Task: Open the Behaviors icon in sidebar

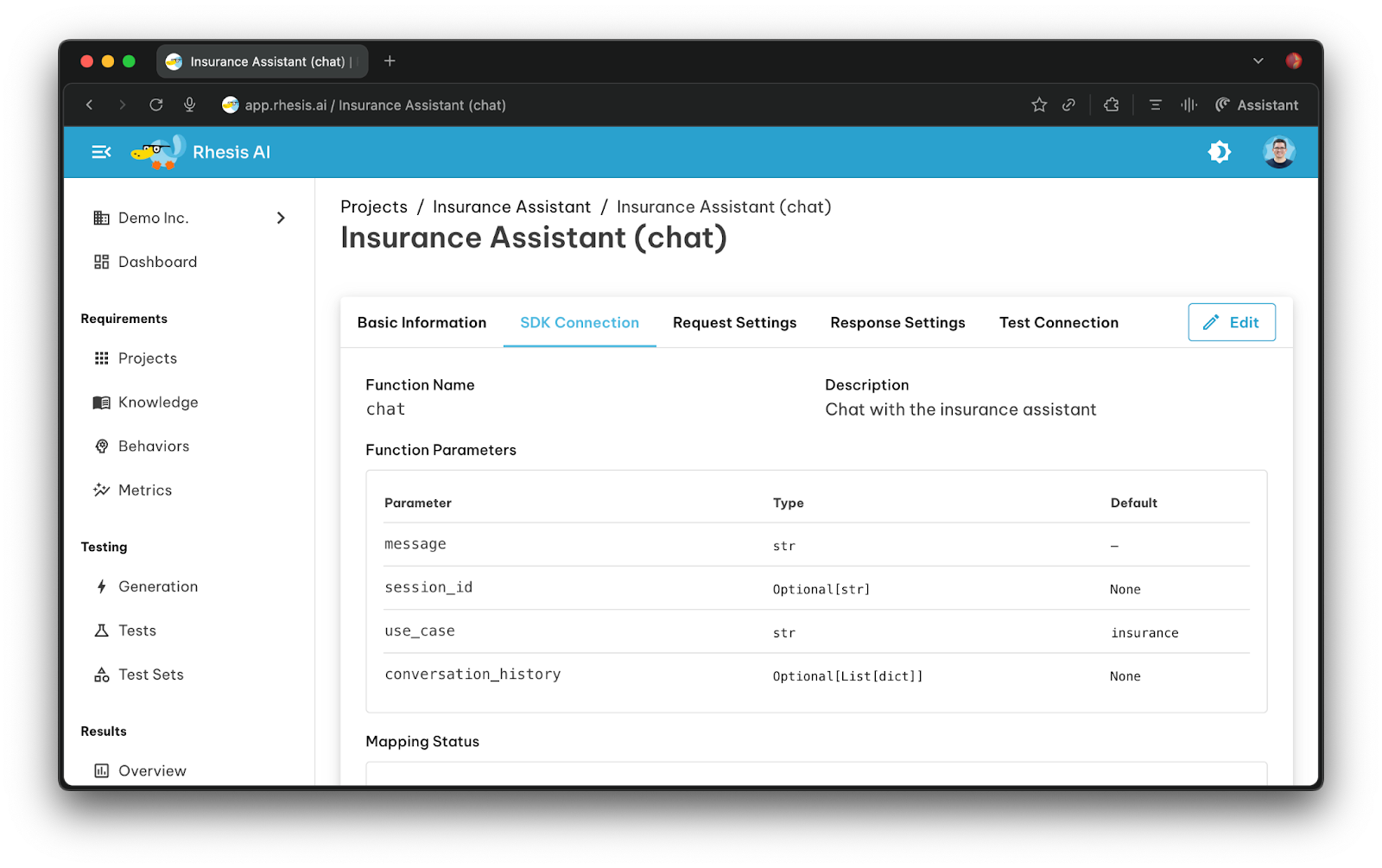Action: point(101,447)
